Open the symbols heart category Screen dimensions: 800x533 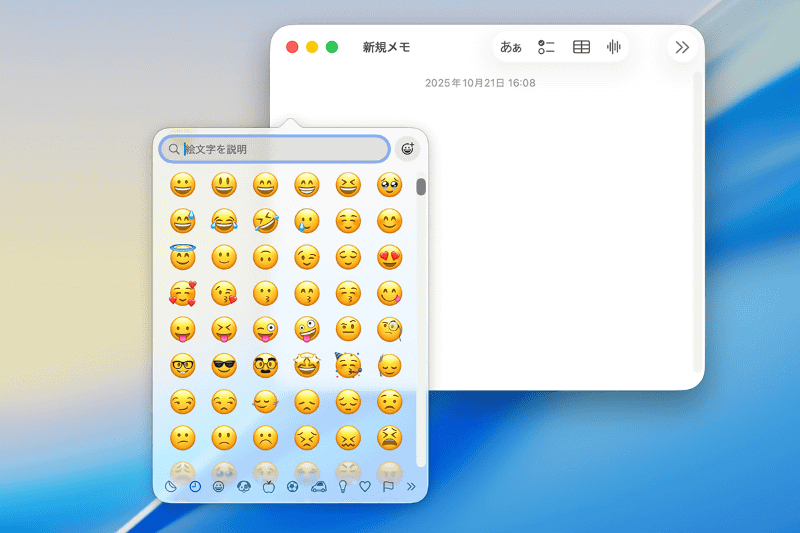click(365, 486)
